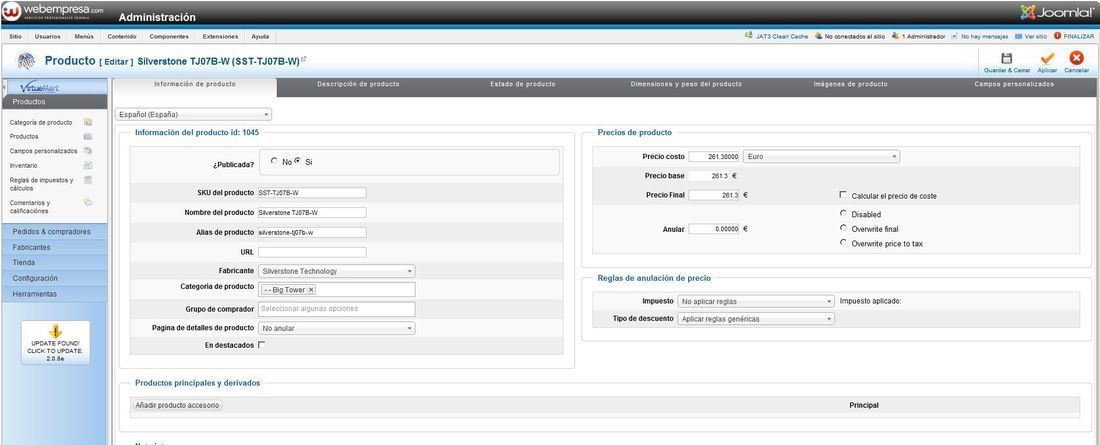Open the Euro currency dropdown

[821, 157]
